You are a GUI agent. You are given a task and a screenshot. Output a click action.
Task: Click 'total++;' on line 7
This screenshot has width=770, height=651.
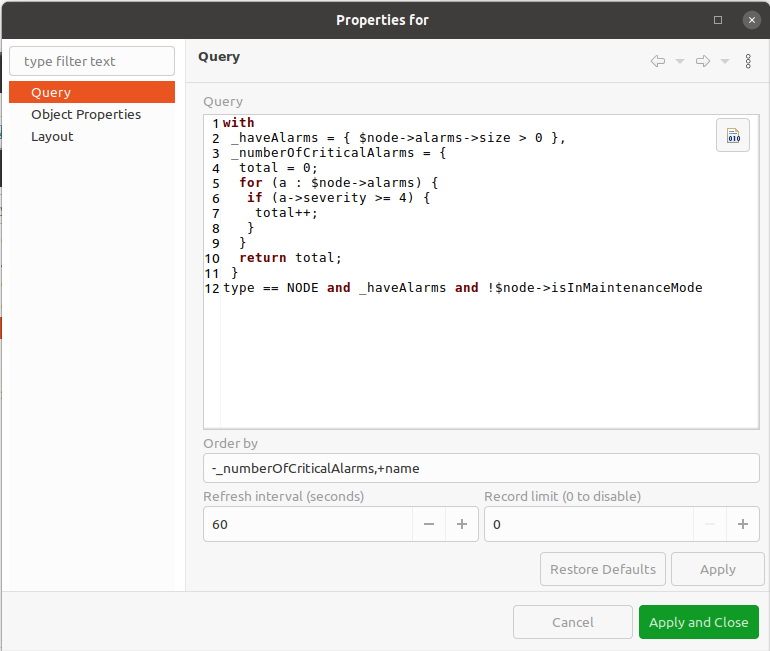point(286,213)
